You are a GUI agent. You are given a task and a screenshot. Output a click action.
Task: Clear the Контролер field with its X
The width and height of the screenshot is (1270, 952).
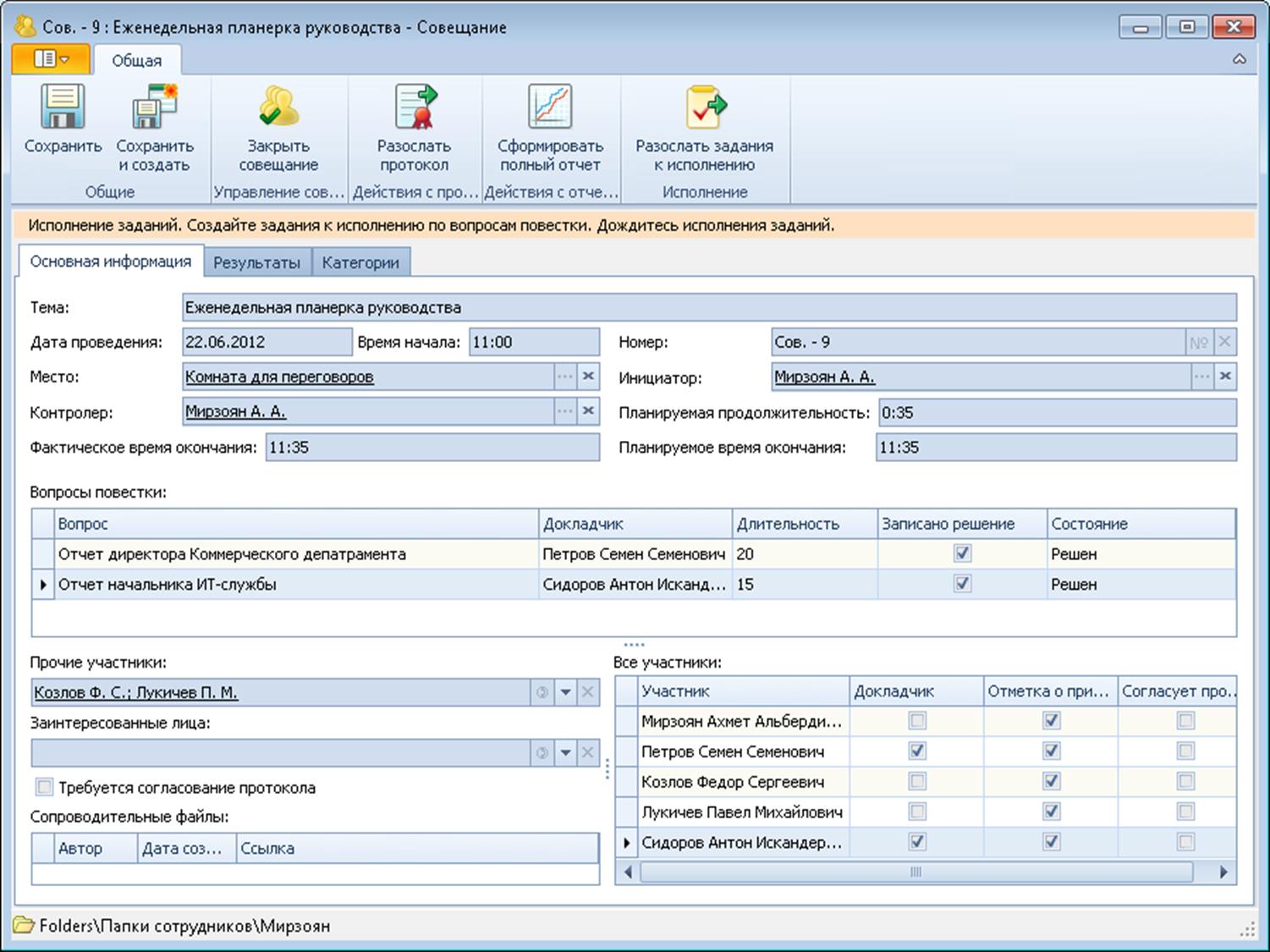[x=589, y=411]
